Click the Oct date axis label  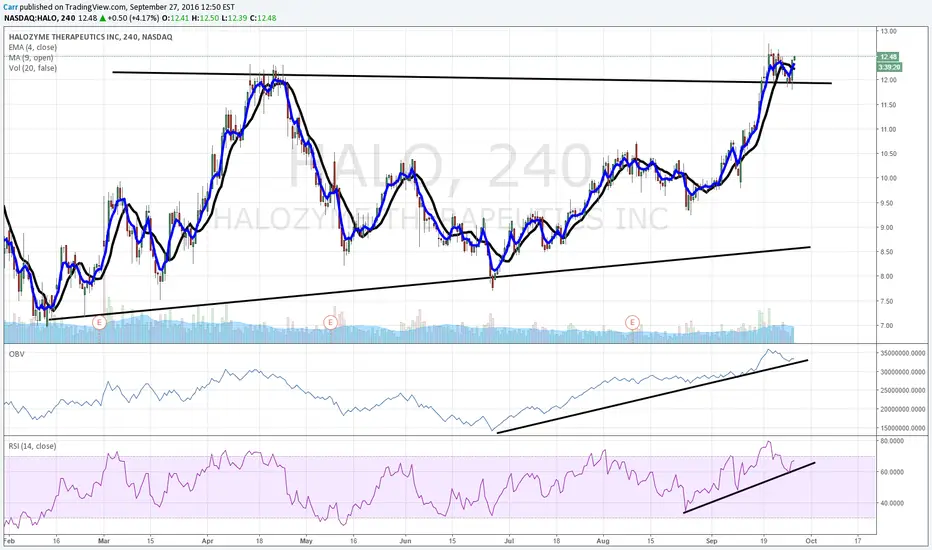point(811,541)
